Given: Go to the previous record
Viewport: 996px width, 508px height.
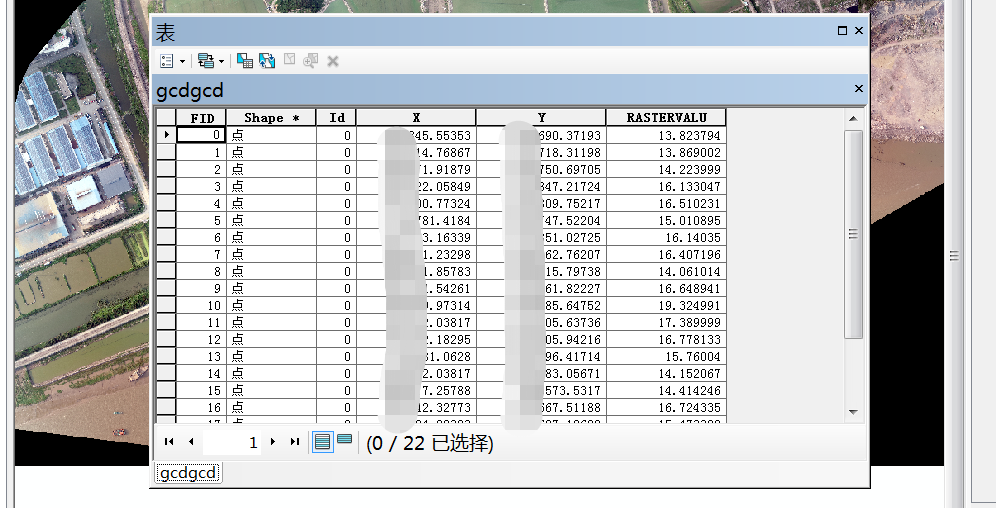Looking at the screenshot, I should coord(190,442).
